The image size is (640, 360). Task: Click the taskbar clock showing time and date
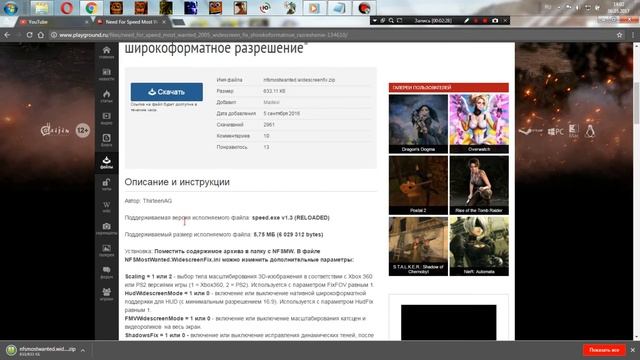point(619,7)
